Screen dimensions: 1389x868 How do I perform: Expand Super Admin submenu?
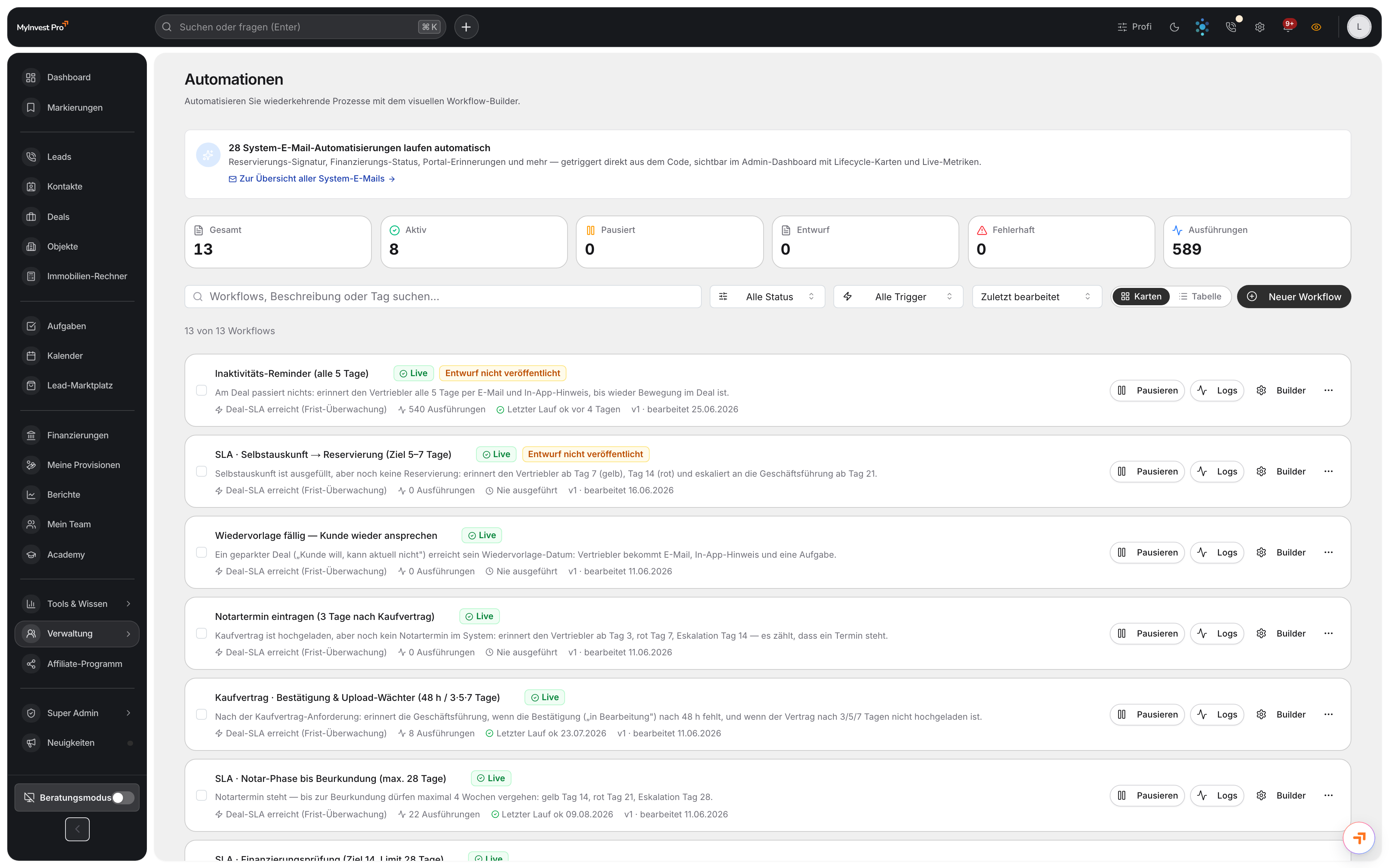tap(77, 713)
